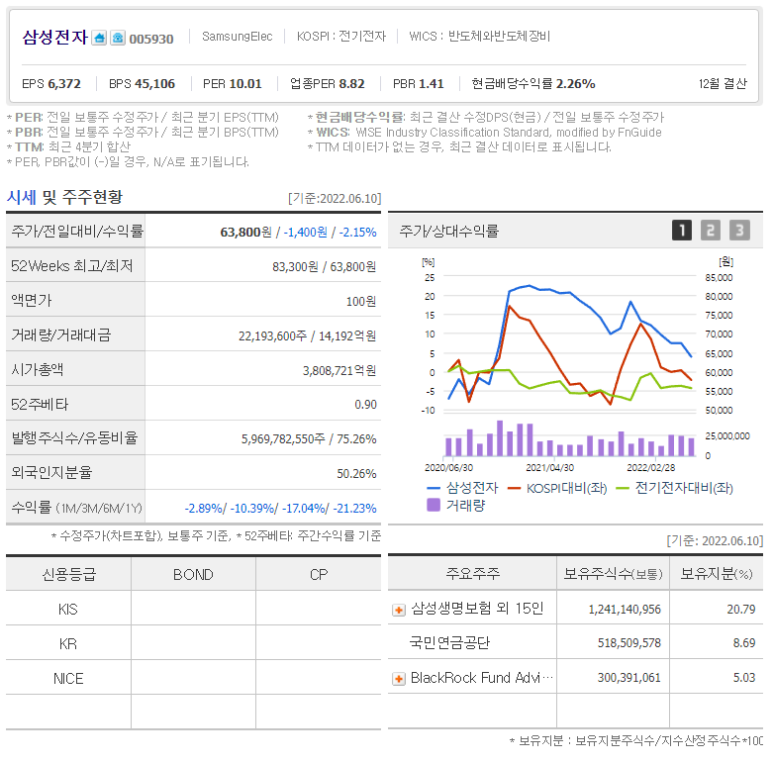Switch to chart tab 3
773x763 pixels.
coord(739,230)
